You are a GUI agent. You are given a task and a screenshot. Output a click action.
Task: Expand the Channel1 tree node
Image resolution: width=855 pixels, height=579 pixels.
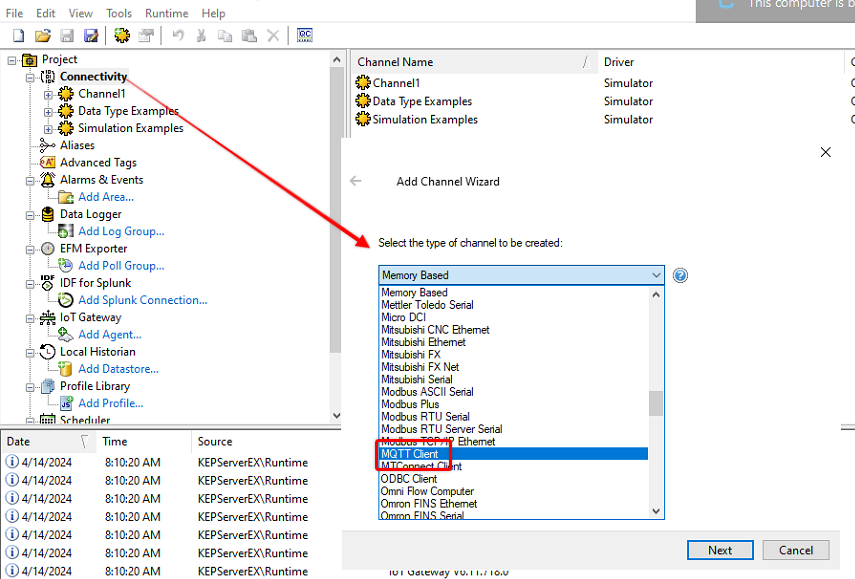point(49,94)
